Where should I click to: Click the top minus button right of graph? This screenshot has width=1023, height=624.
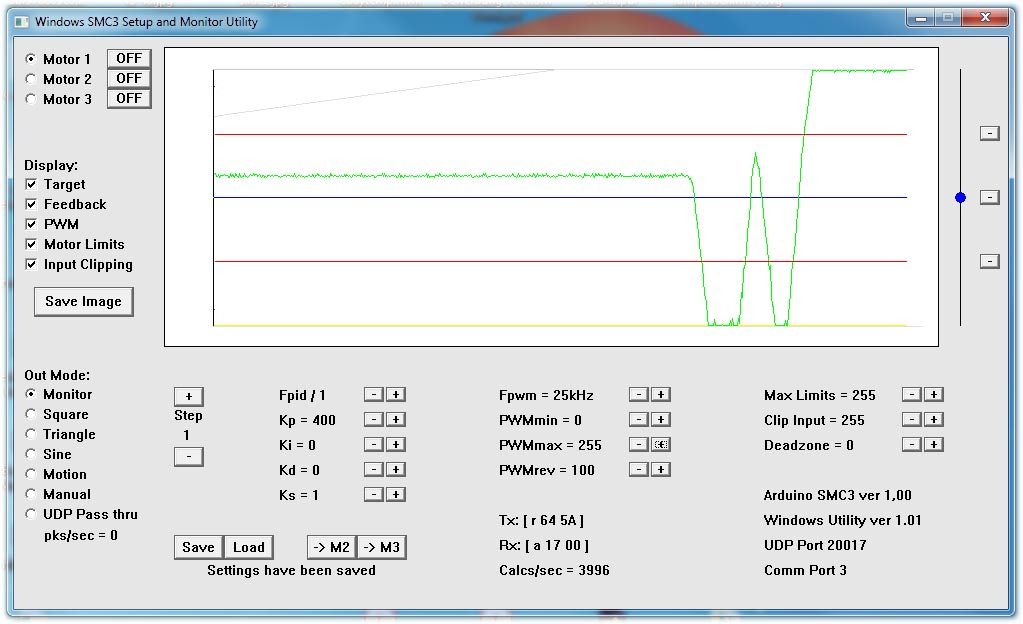coord(989,133)
